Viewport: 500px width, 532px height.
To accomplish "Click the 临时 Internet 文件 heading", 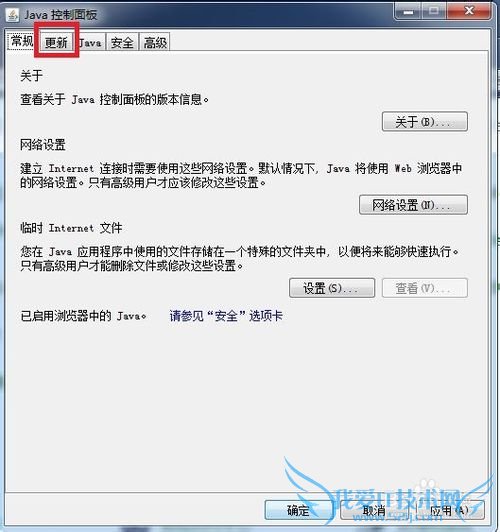I will [71, 228].
